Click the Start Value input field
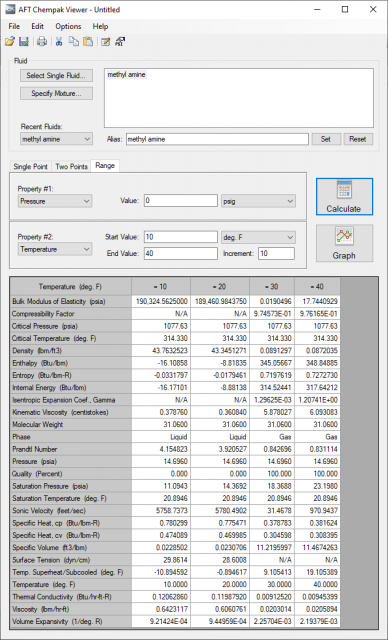The image size is (388, 640). (181, 237)
